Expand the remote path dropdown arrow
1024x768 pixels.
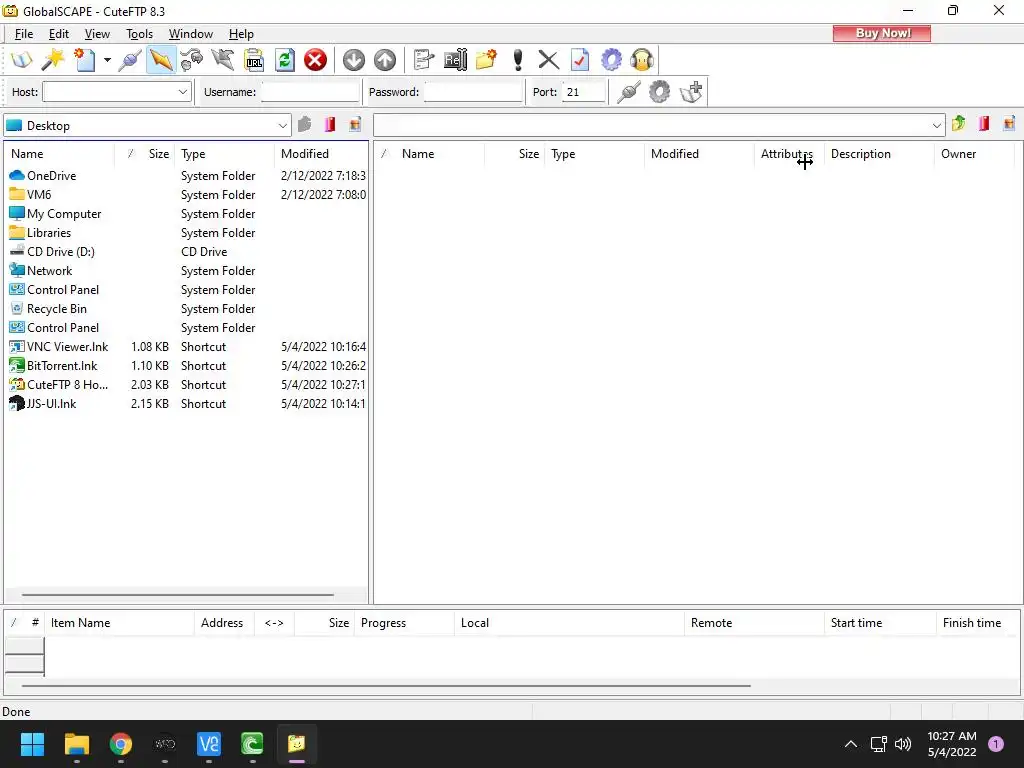(x=936, y=125)
